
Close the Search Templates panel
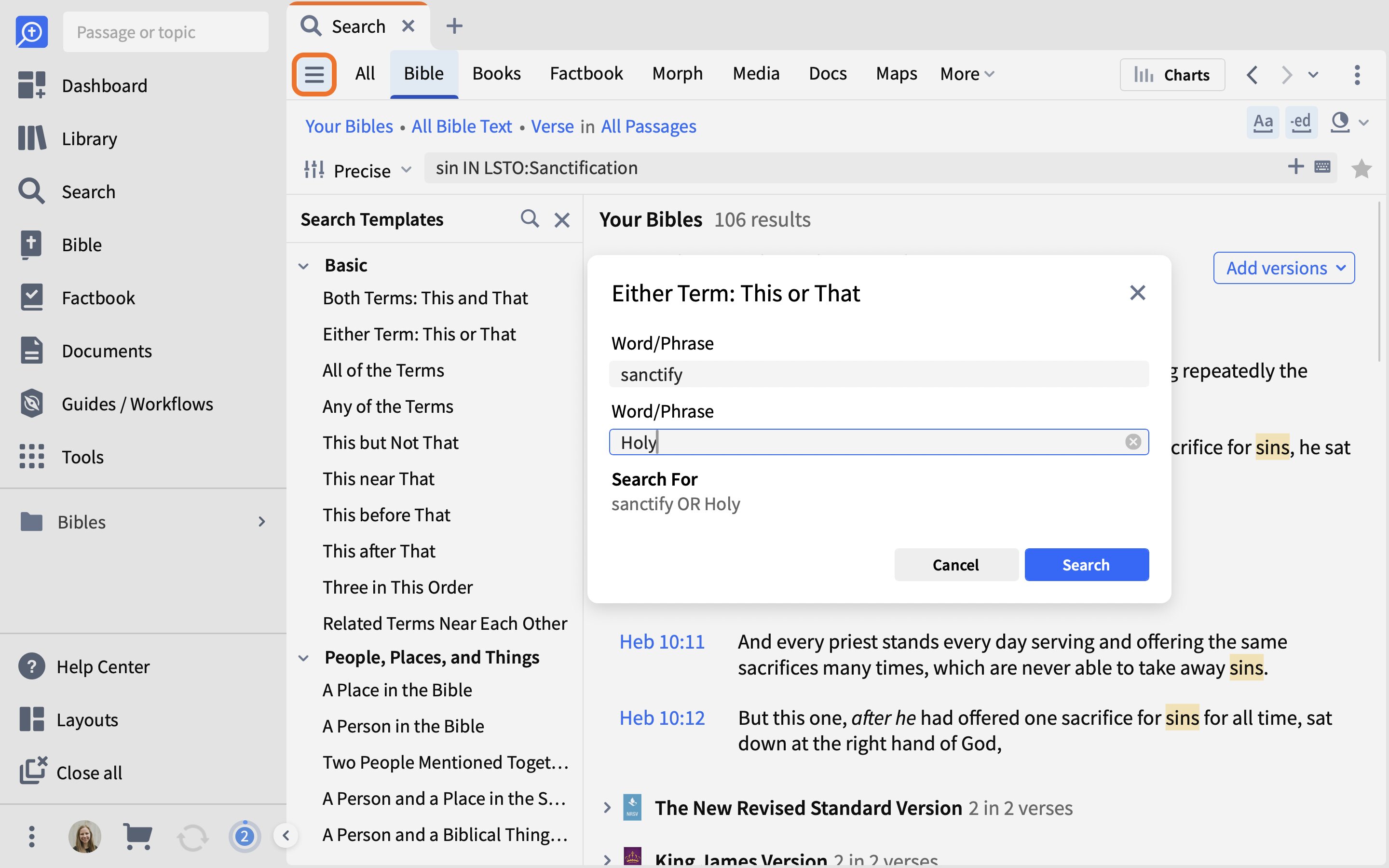562,219
